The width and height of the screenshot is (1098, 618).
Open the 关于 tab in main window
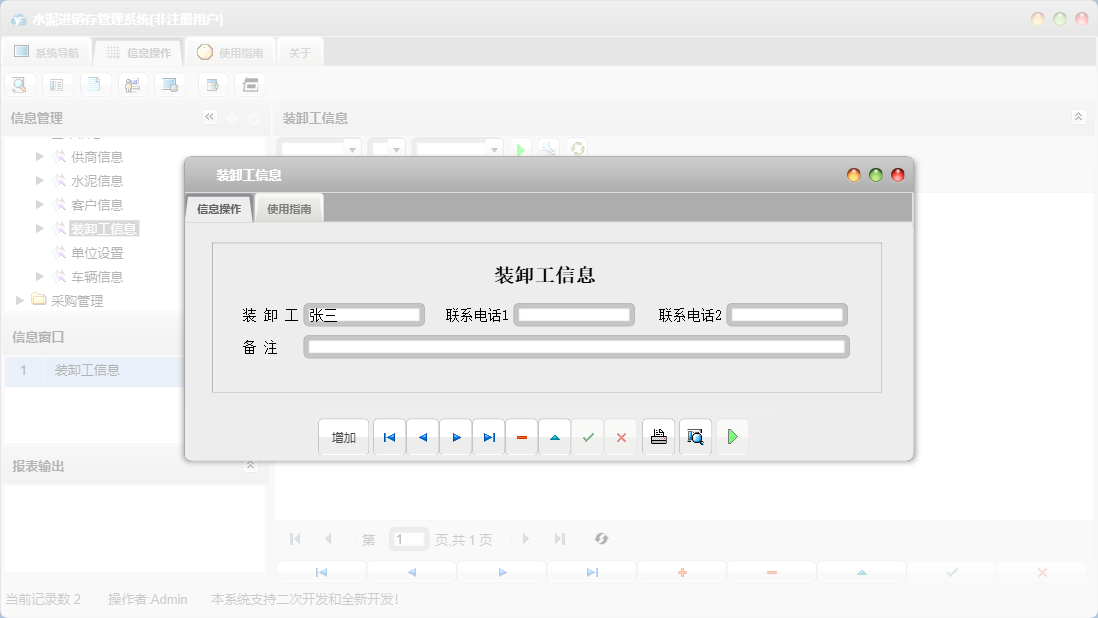coord(300,52)
